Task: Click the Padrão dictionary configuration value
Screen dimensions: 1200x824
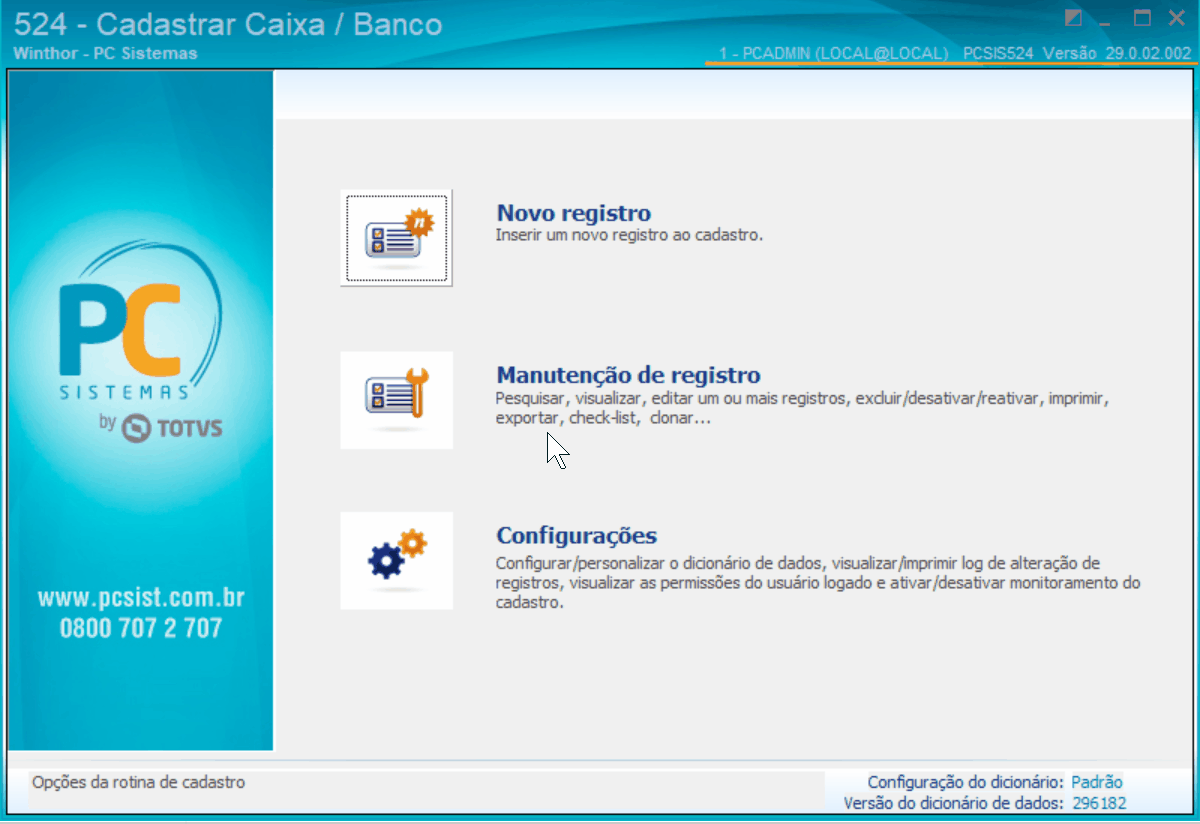Action: [1097, 783]
